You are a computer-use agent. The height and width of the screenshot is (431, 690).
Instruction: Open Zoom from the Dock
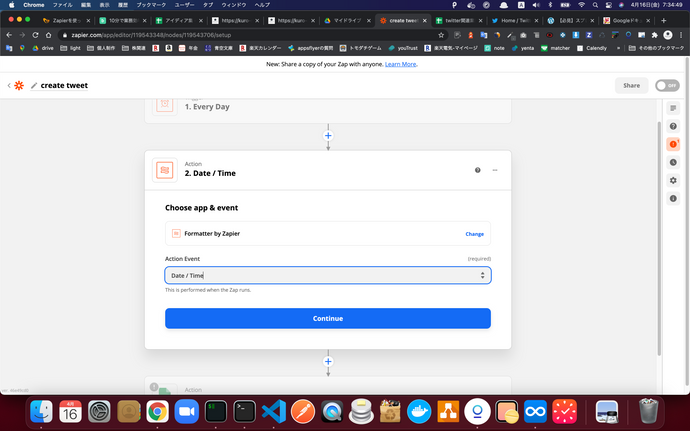click(x=187, y=412)
